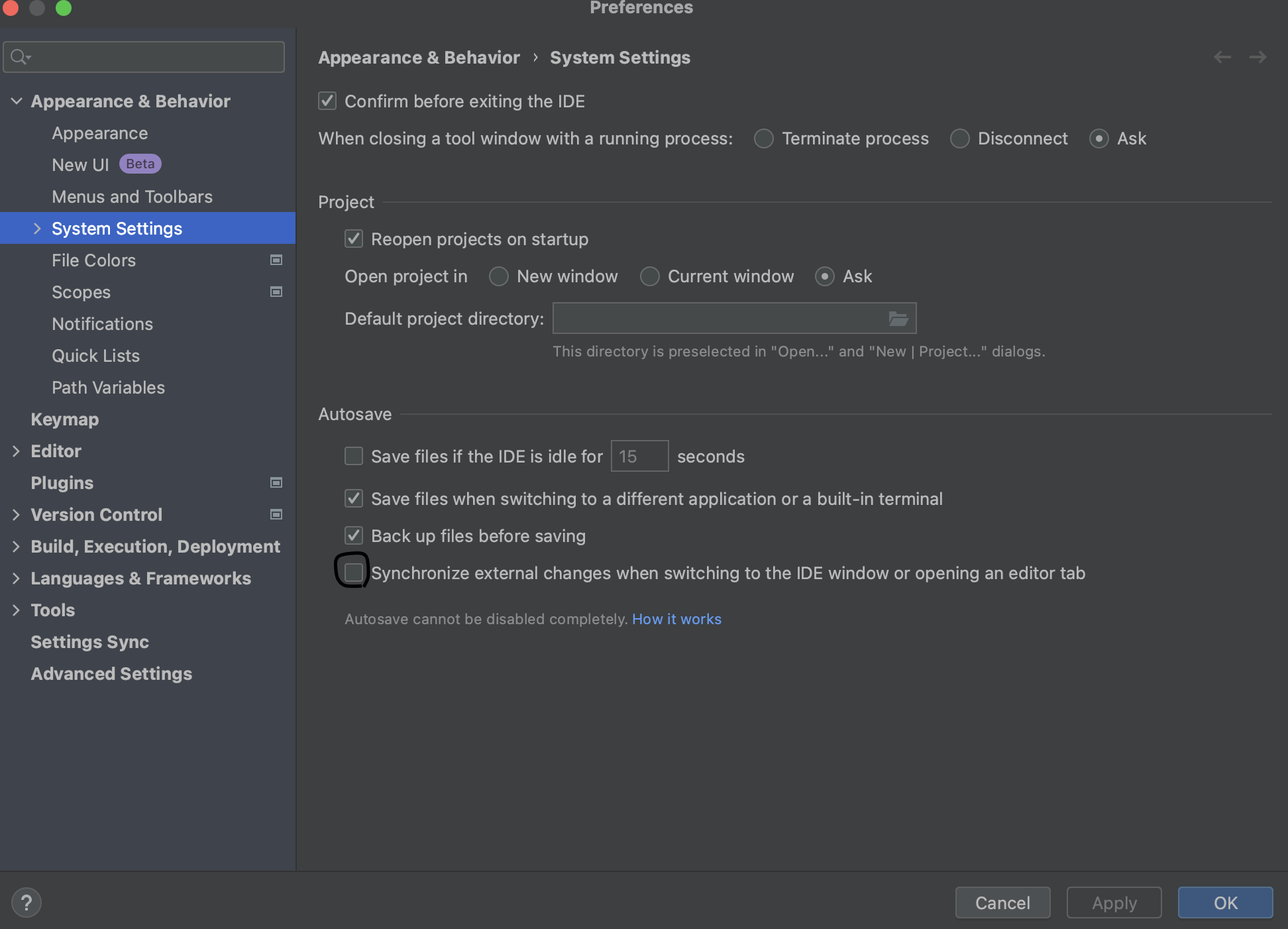Screen dimensions: 1288x929
Task: Select Disconnect radio option
Action: (959, 138)
